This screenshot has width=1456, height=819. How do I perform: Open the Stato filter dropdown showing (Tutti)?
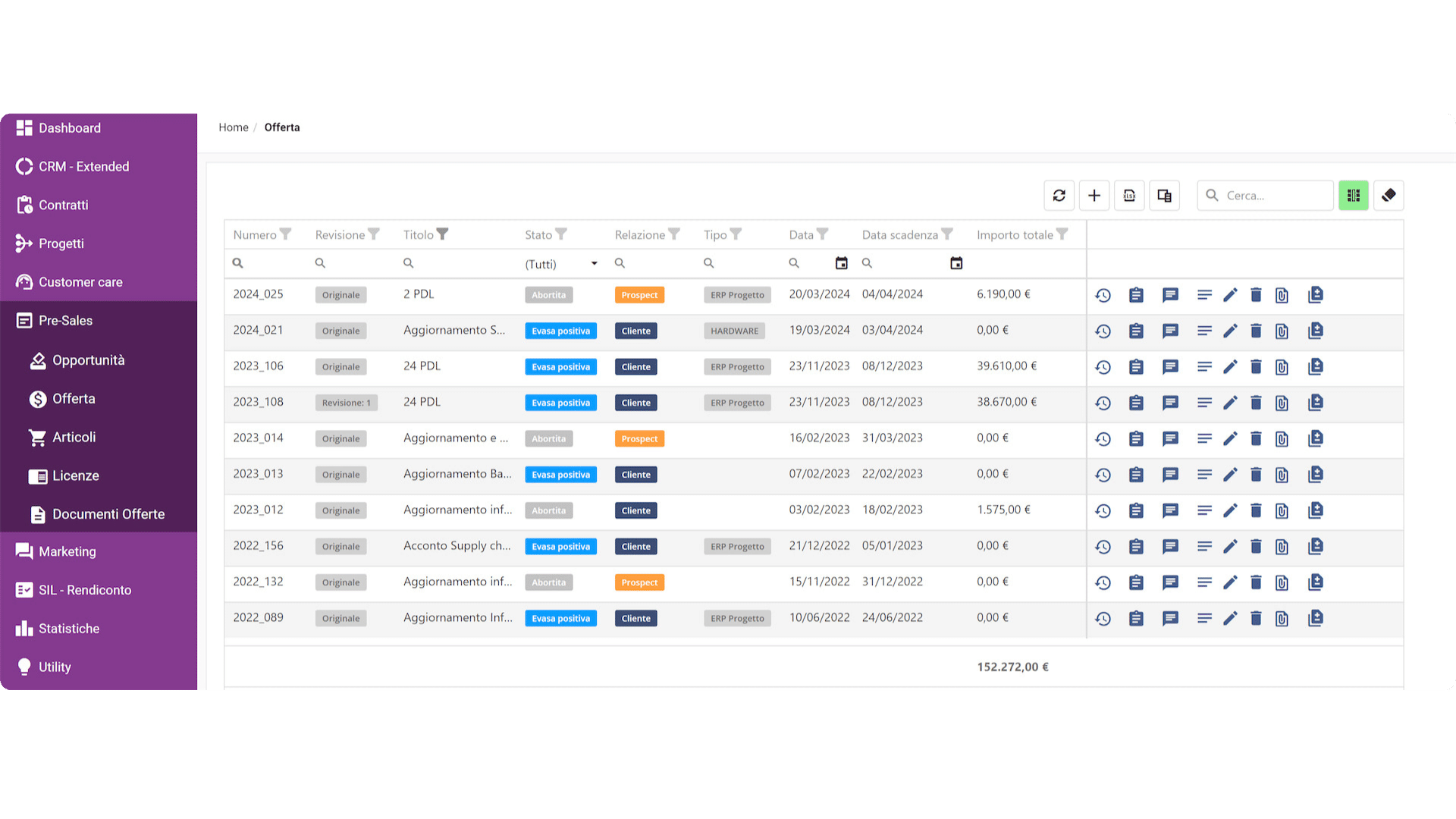561,264
